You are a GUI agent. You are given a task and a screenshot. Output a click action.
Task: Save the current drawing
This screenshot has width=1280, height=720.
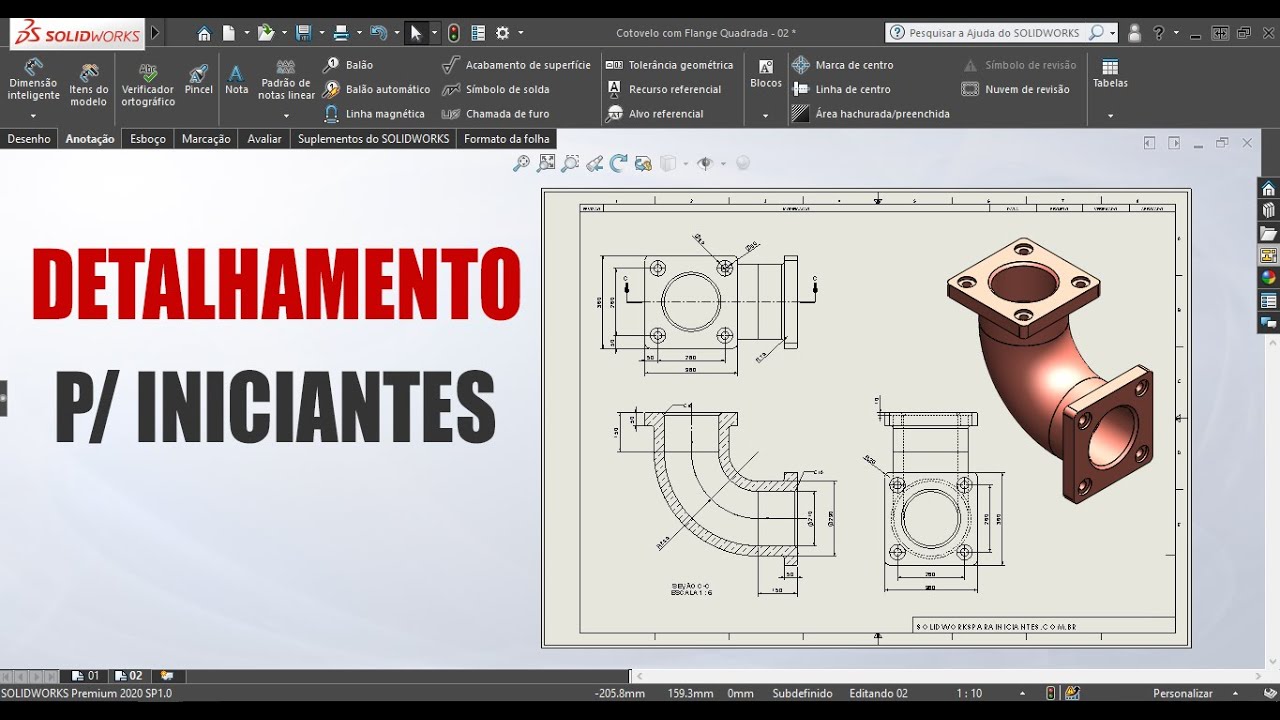coord(304,33)
